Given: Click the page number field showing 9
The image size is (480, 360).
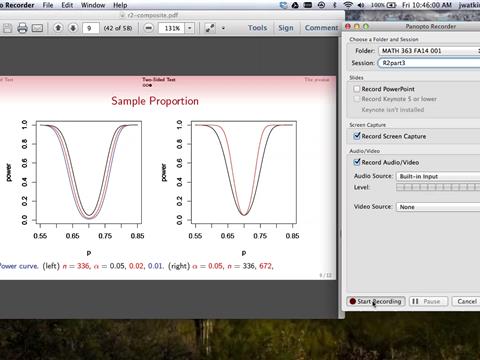Looking at the screenshot, I should 90,28.
